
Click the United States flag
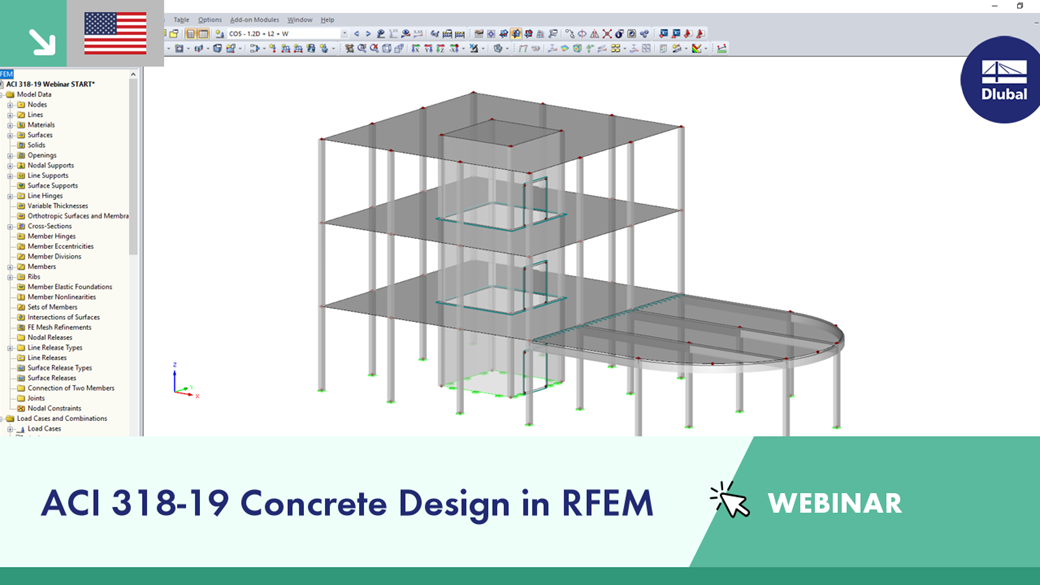pos(115,33)
